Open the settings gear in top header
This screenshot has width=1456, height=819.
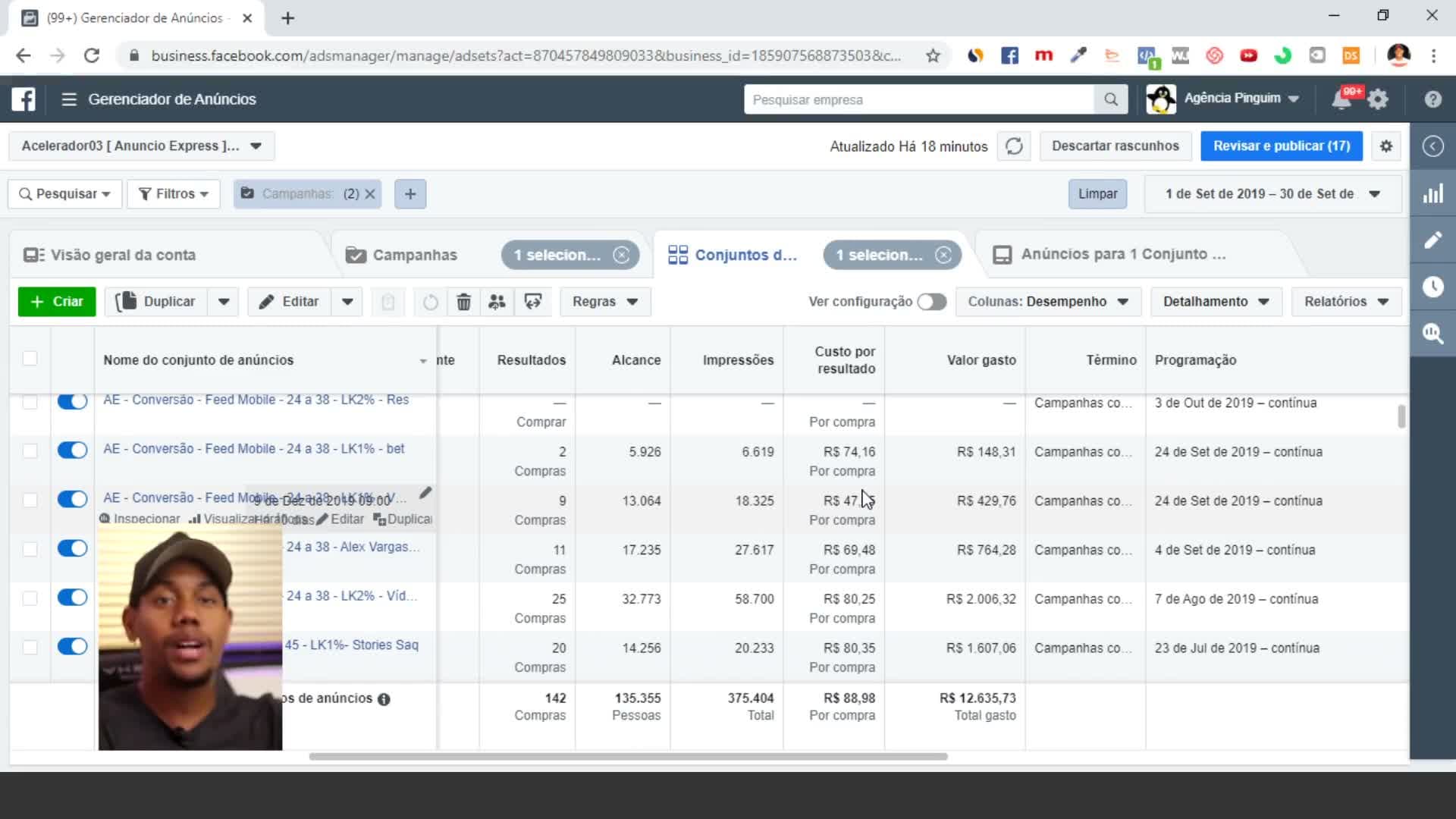coord(1378,99)
